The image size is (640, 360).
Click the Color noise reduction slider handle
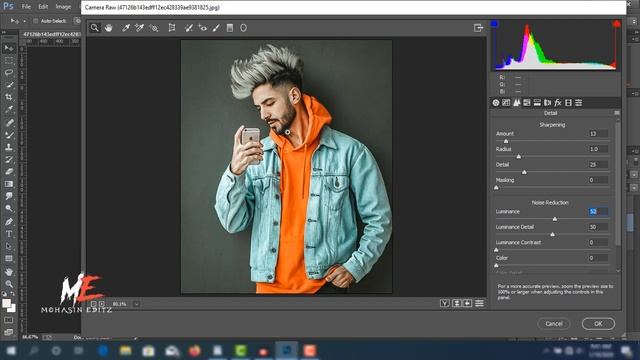click(x=496, y=265)
